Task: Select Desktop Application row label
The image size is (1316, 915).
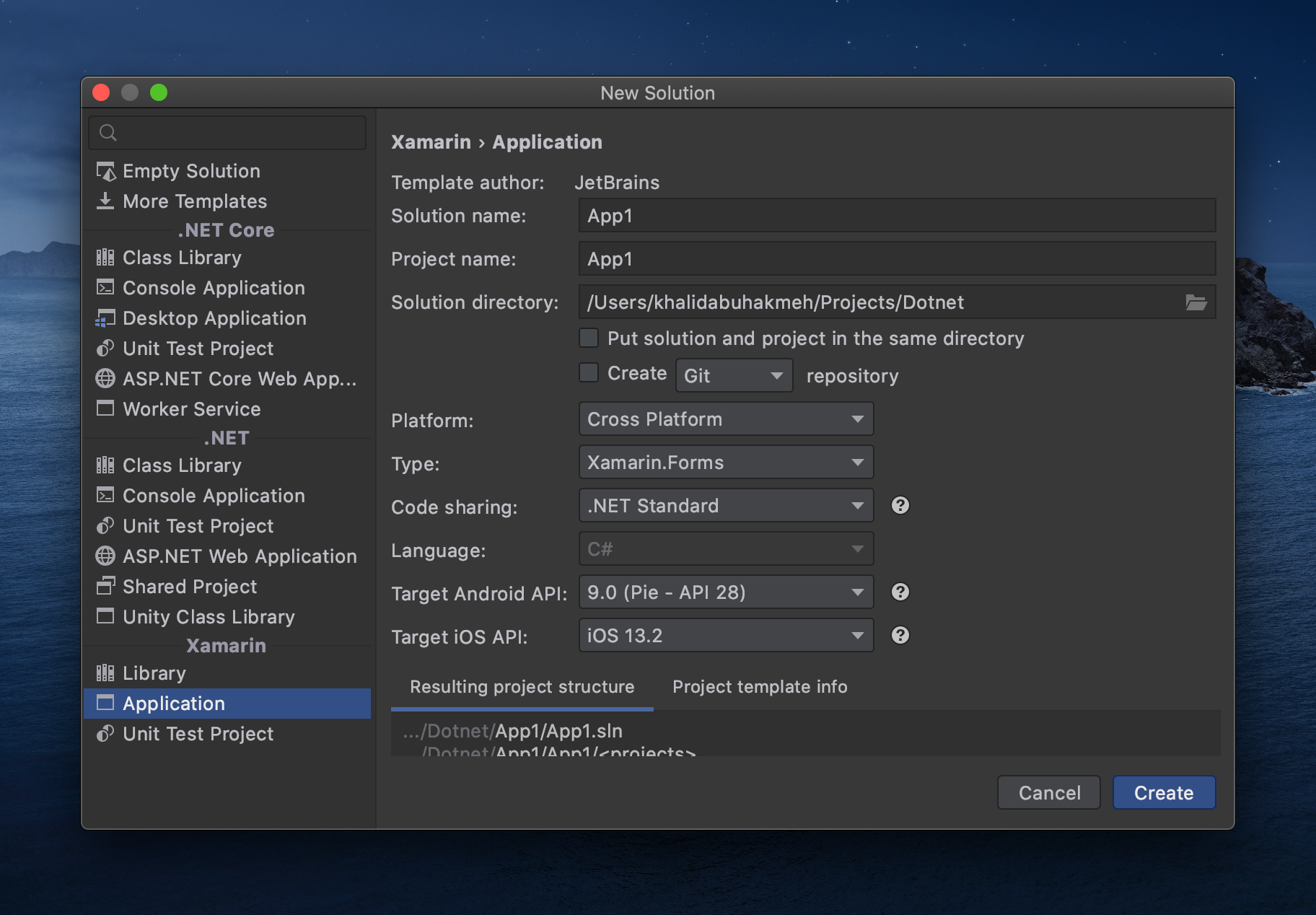Action: click(x=214, y=318)
